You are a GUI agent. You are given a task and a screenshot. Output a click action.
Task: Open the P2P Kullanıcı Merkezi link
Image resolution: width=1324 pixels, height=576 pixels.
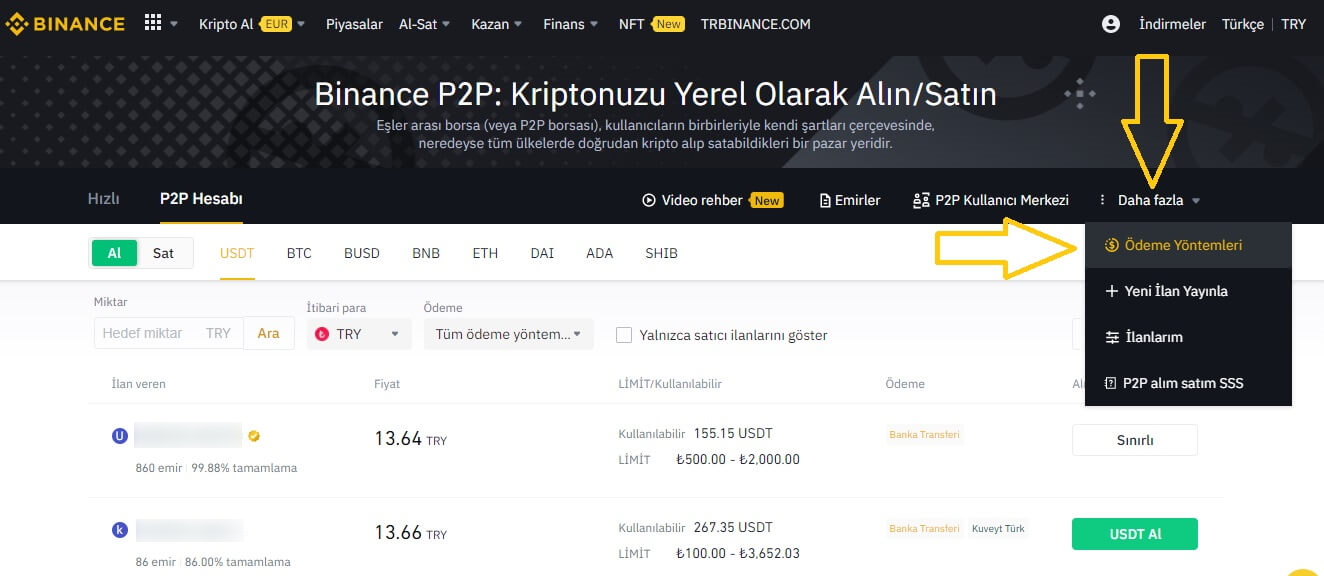[x=991, y=200]
